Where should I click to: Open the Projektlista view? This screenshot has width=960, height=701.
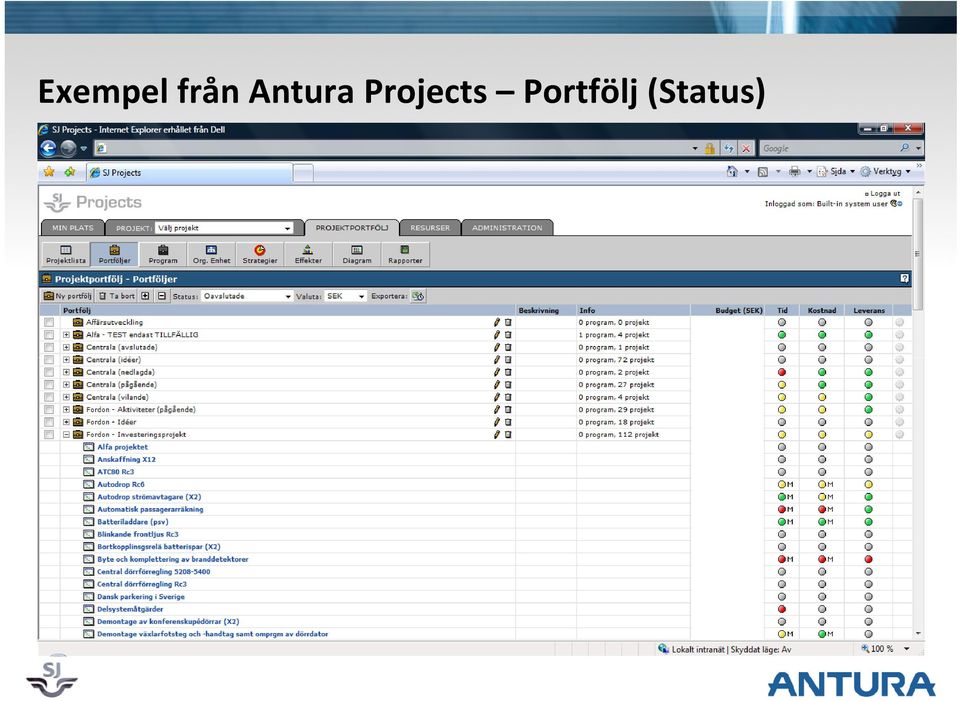(x=66, y=254)
